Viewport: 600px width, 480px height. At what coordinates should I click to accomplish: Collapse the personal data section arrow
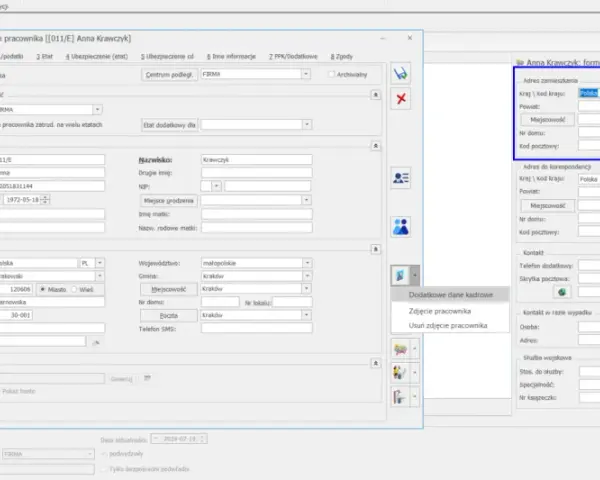click(375, 146)
